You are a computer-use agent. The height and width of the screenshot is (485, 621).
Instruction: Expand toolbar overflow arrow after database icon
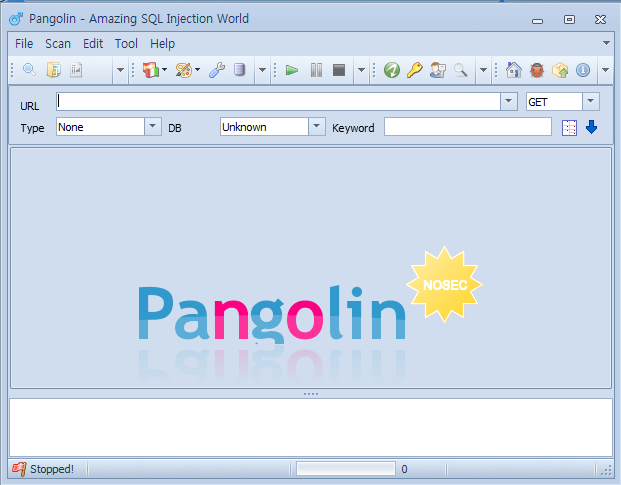262,70
